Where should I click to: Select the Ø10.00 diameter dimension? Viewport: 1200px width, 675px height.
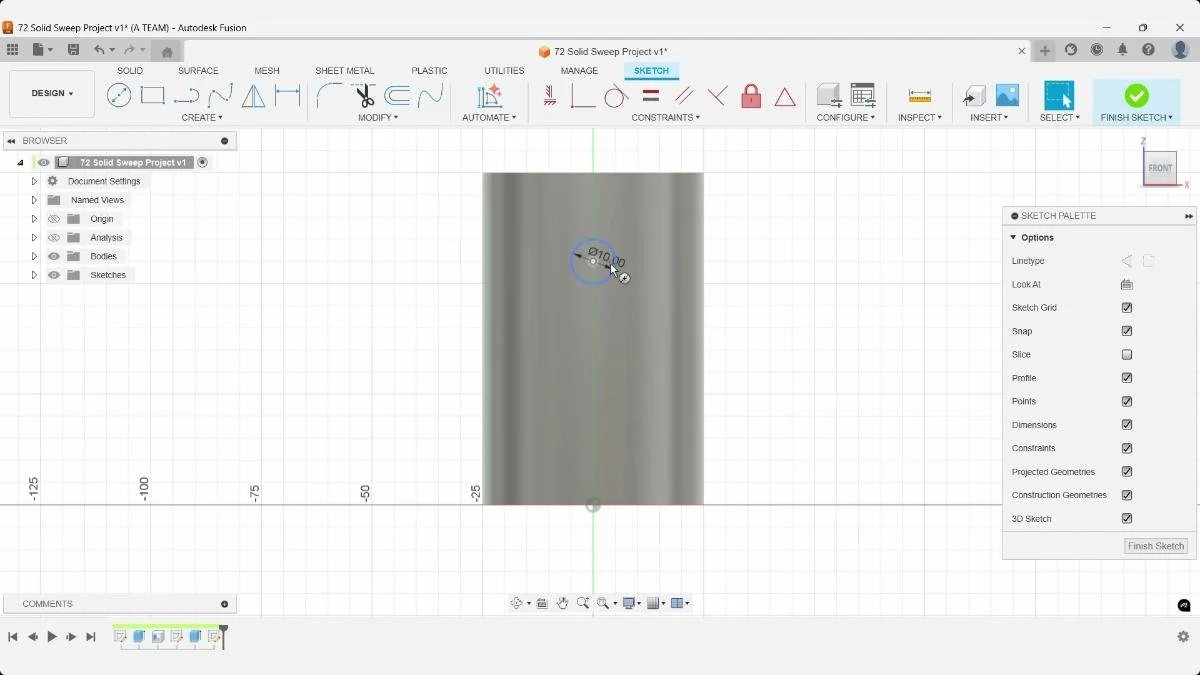606,258
